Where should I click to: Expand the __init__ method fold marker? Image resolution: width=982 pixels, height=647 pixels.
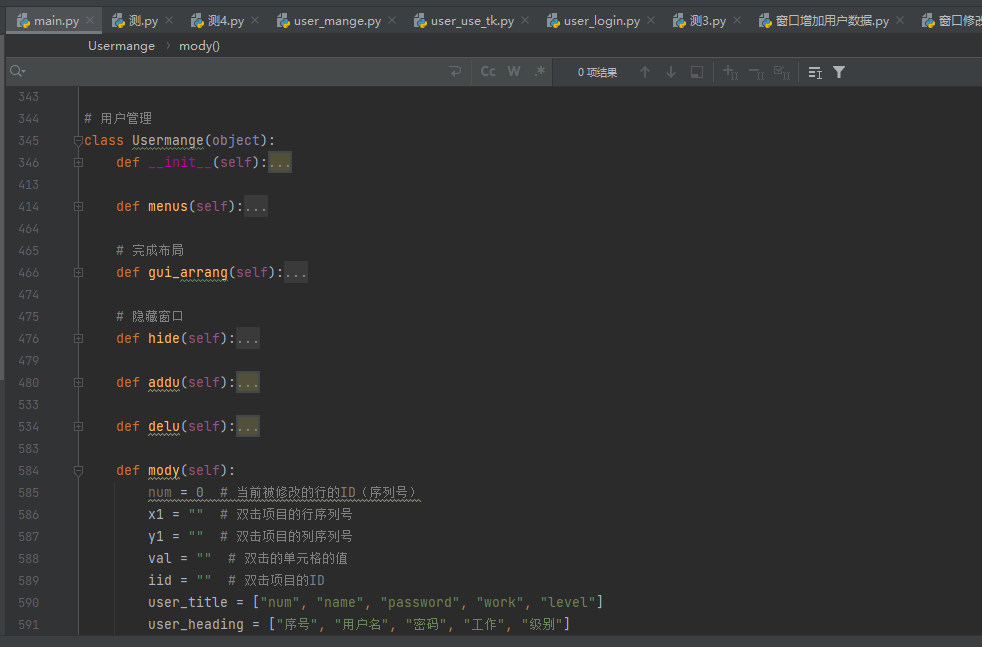[x=78, y=163]
